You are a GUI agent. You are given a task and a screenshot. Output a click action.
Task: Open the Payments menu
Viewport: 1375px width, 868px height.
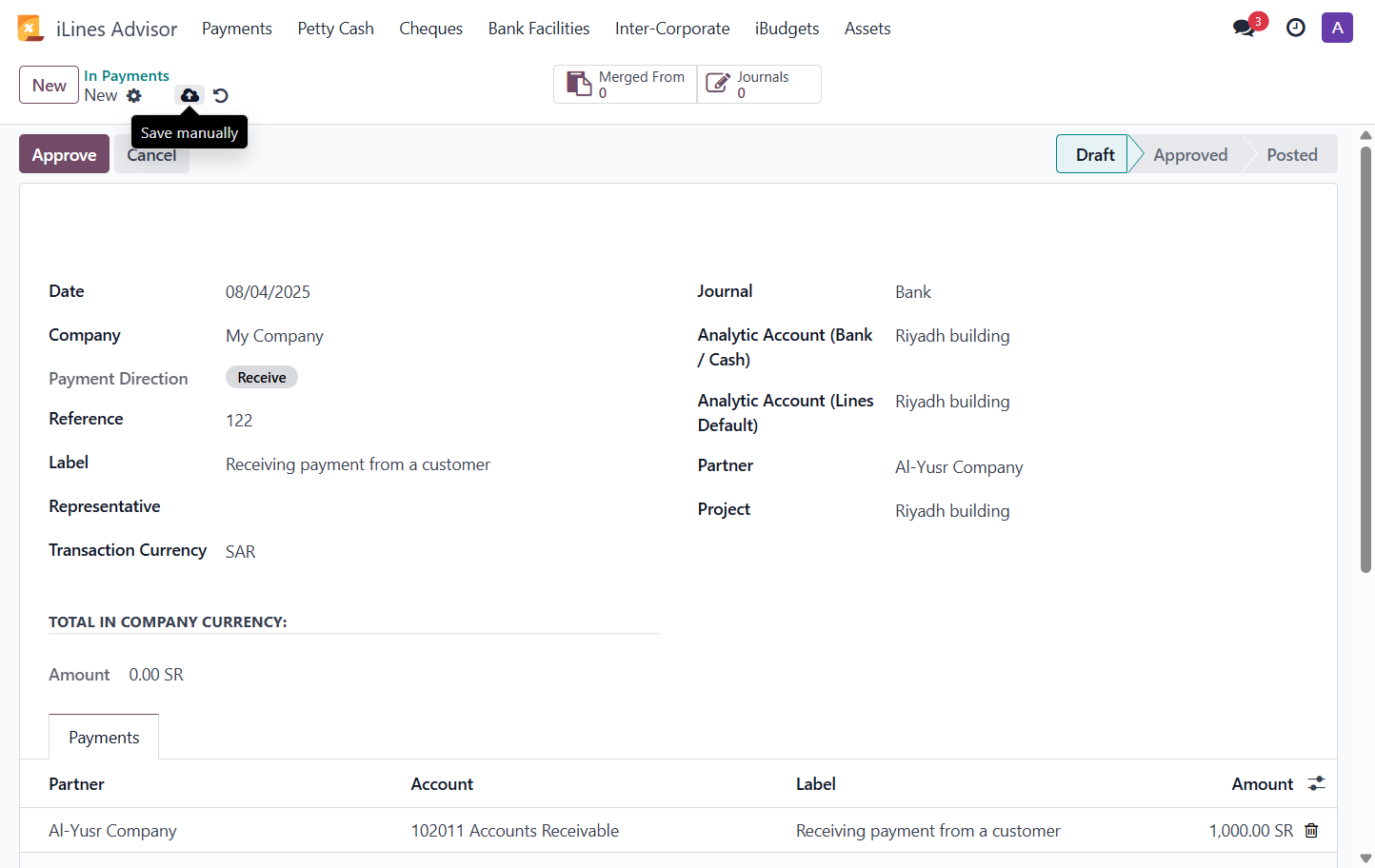(x=237, y=29)
